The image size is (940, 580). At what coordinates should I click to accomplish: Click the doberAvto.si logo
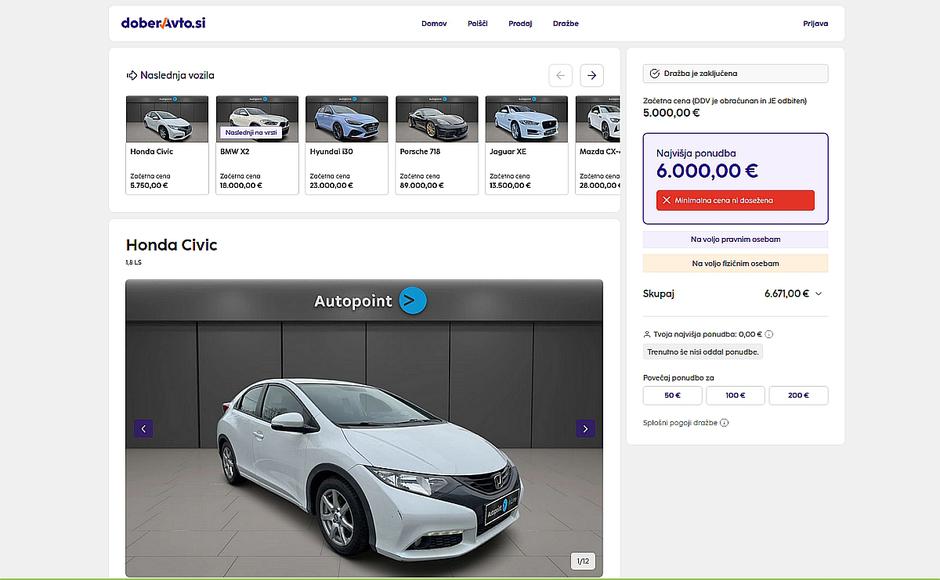tap(163, 23)
